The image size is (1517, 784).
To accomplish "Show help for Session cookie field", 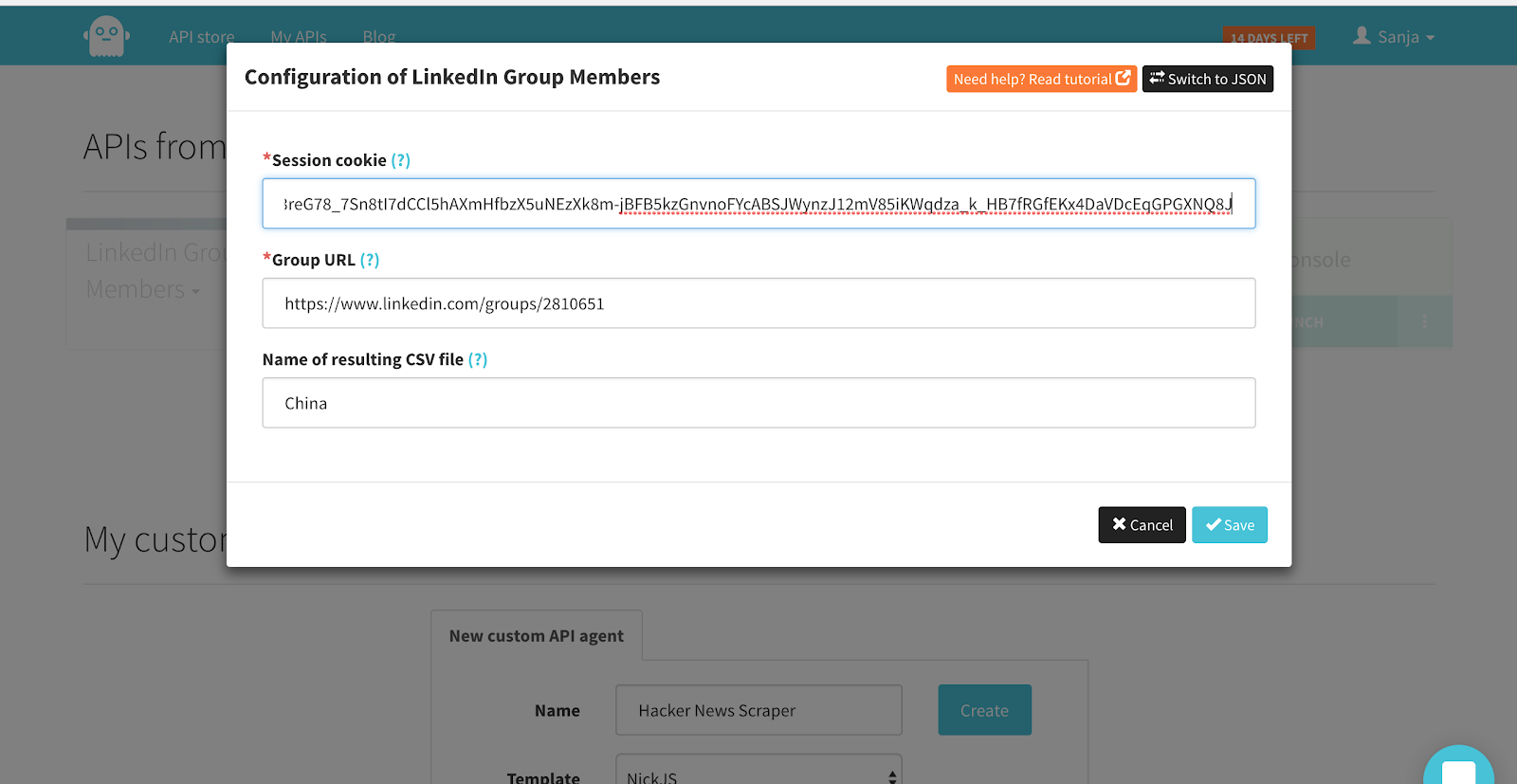I will click(401, 160).
